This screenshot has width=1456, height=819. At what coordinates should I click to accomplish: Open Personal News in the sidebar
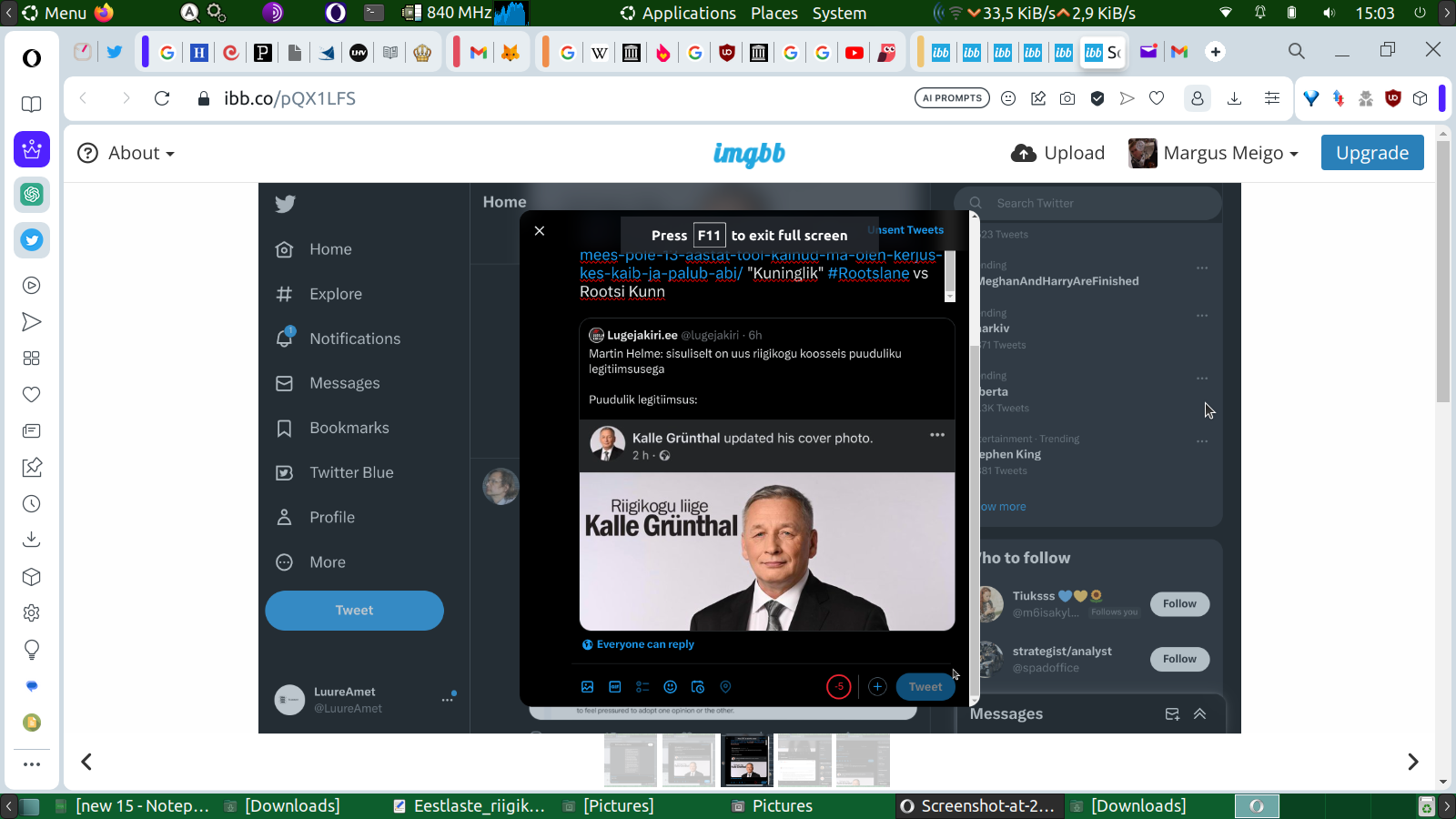click(32, 430)
